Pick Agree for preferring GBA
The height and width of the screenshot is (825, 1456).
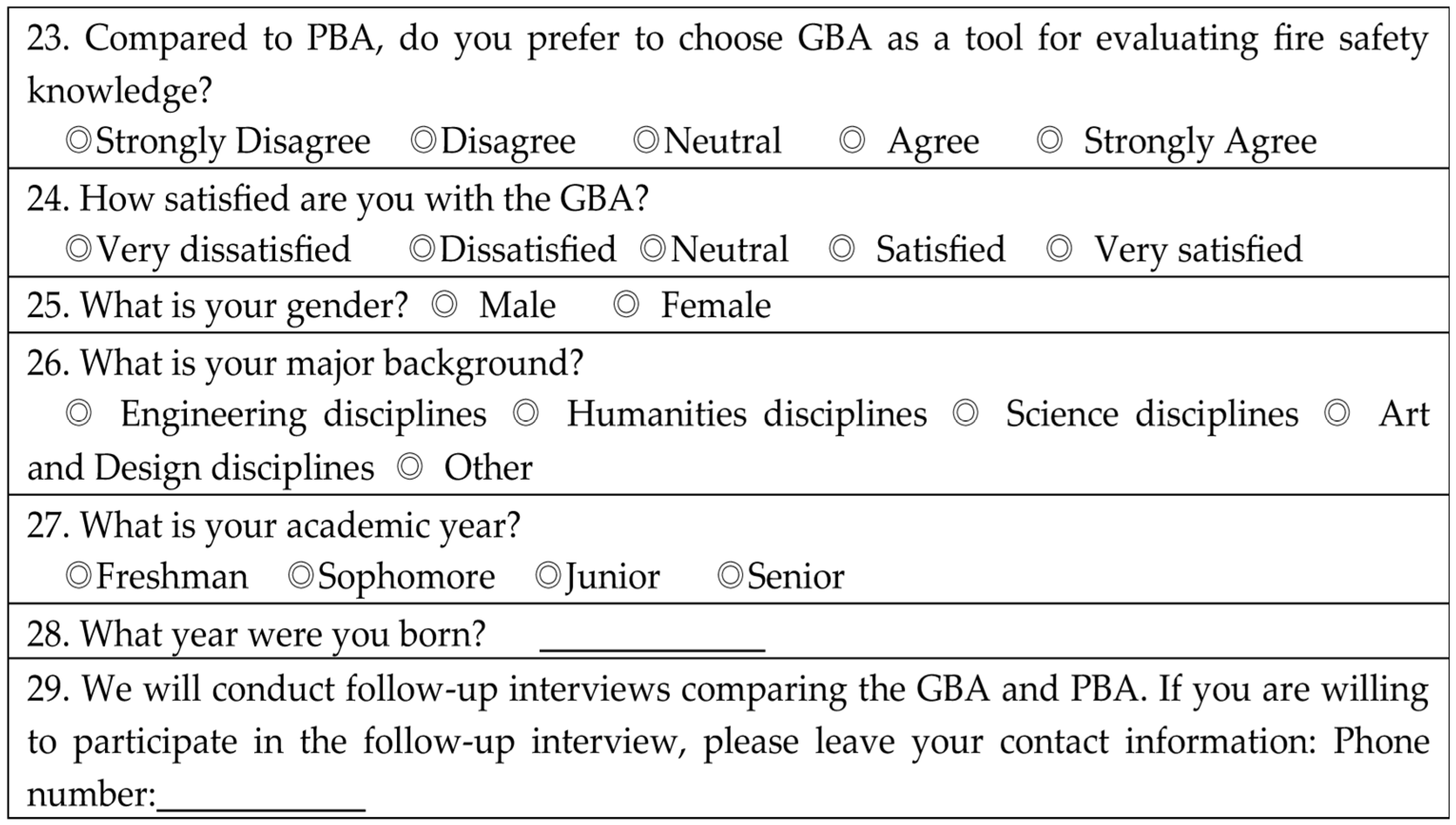coord(852,141)
